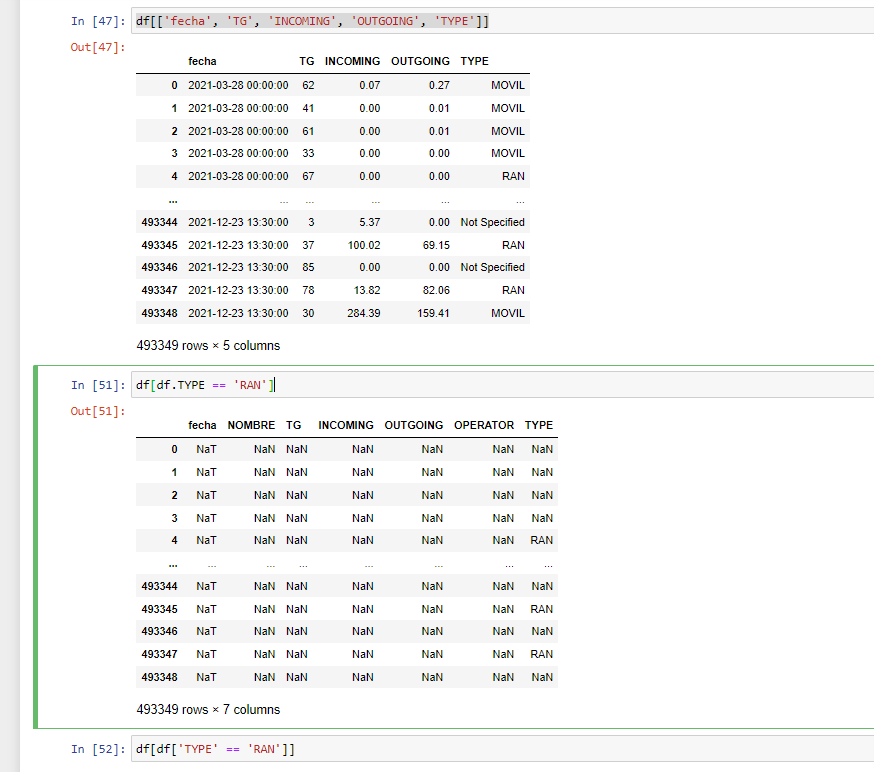
Task: Click index 493348 in the Out[51] table
Action: pyautogui.click(x=159, y=677)
